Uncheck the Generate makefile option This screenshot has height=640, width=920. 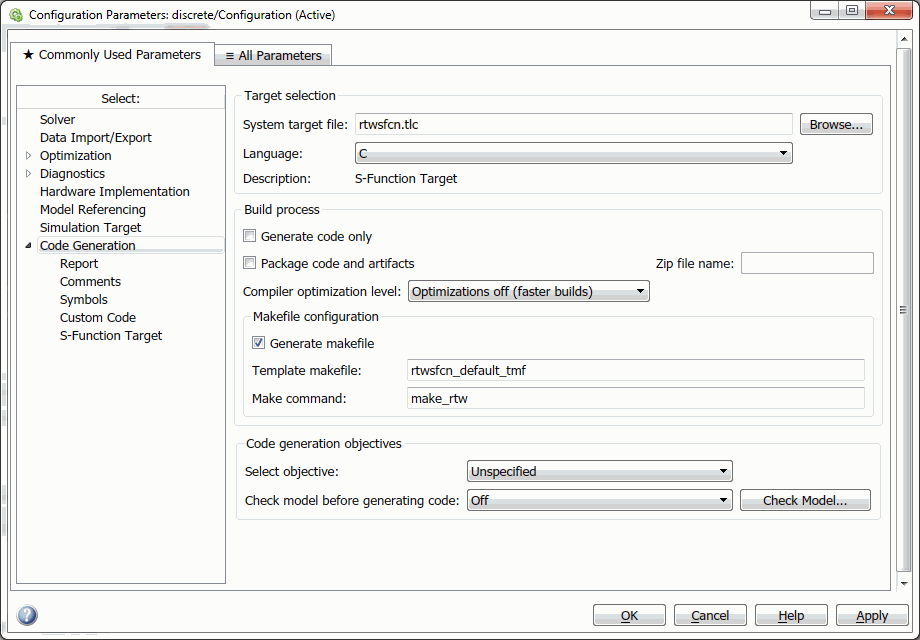(258, 343)
